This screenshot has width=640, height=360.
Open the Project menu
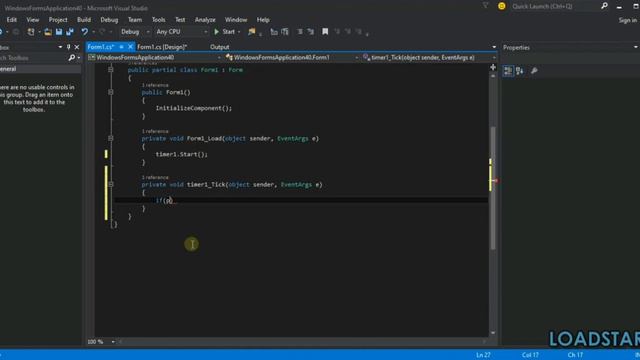coord(58,20)
